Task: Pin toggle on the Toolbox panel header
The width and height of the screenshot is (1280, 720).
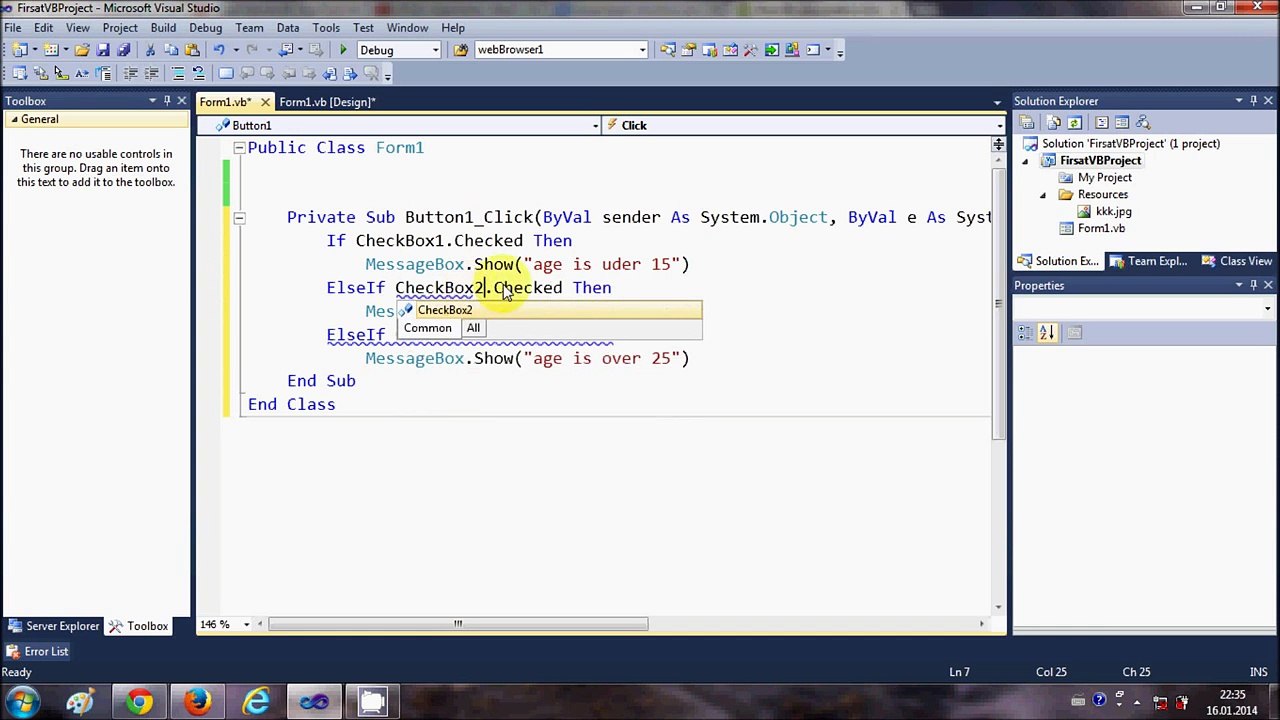Action: [167, 101]
